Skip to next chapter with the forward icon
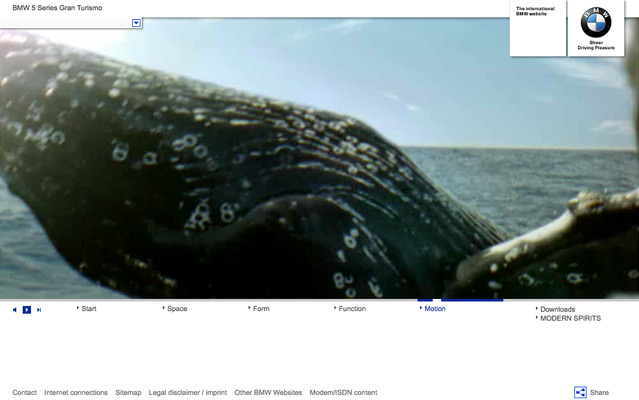 click(39, 310)
